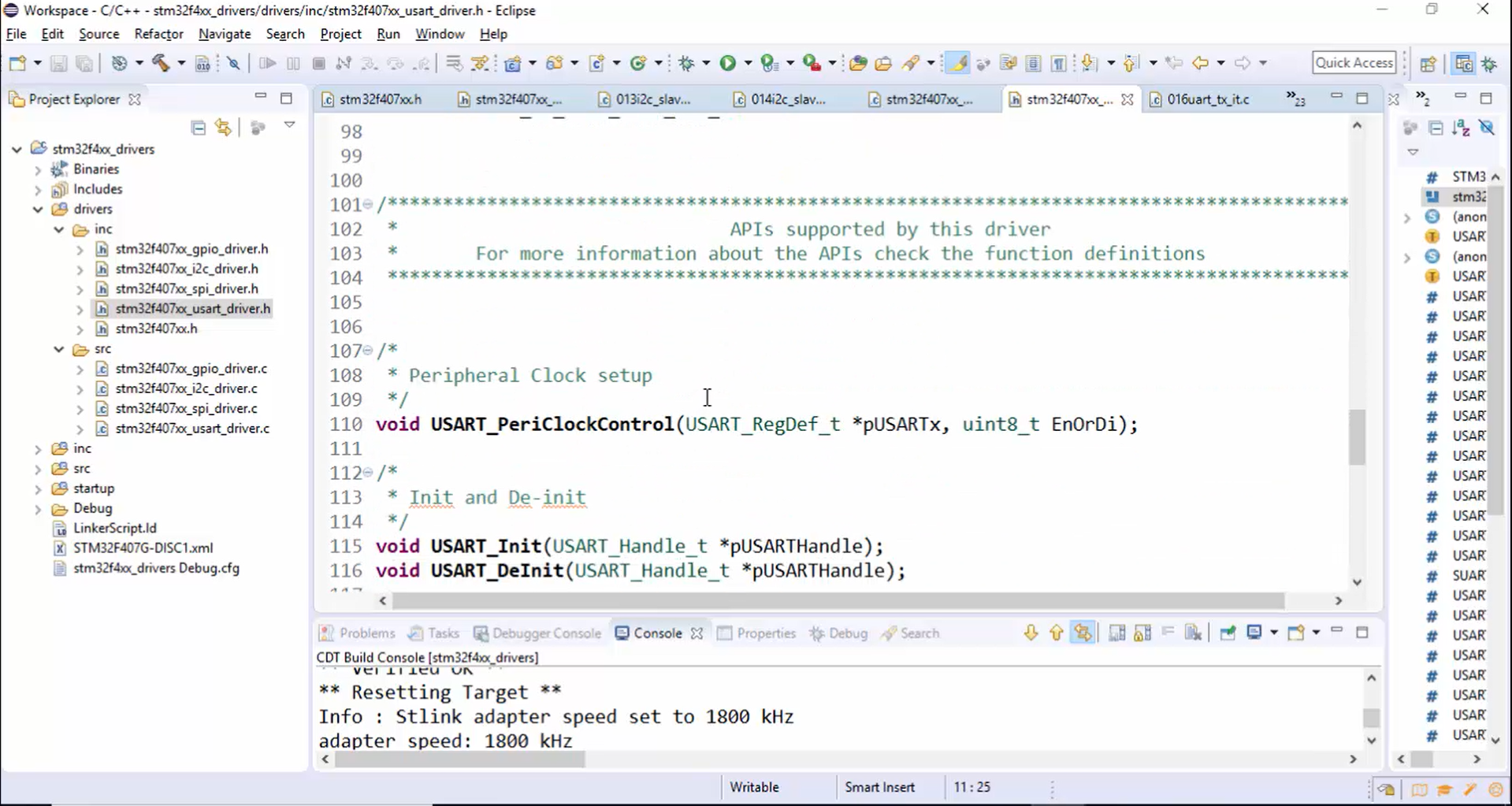Image resolution: width=1512 pixels, height=806 pixels.
Task: Close the active usart_driver.h editor tab
Action: [1127, 99]
